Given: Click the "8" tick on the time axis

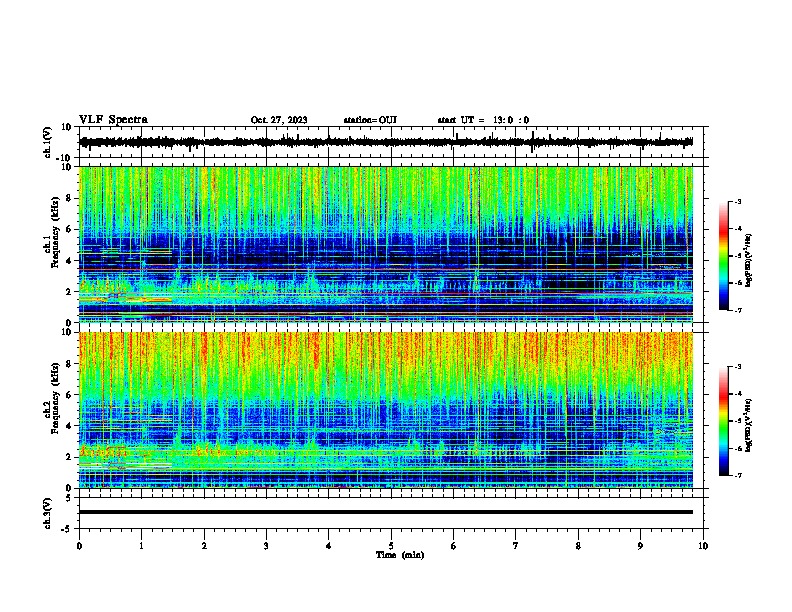Looking at the screenshot, I should (578, 546).
